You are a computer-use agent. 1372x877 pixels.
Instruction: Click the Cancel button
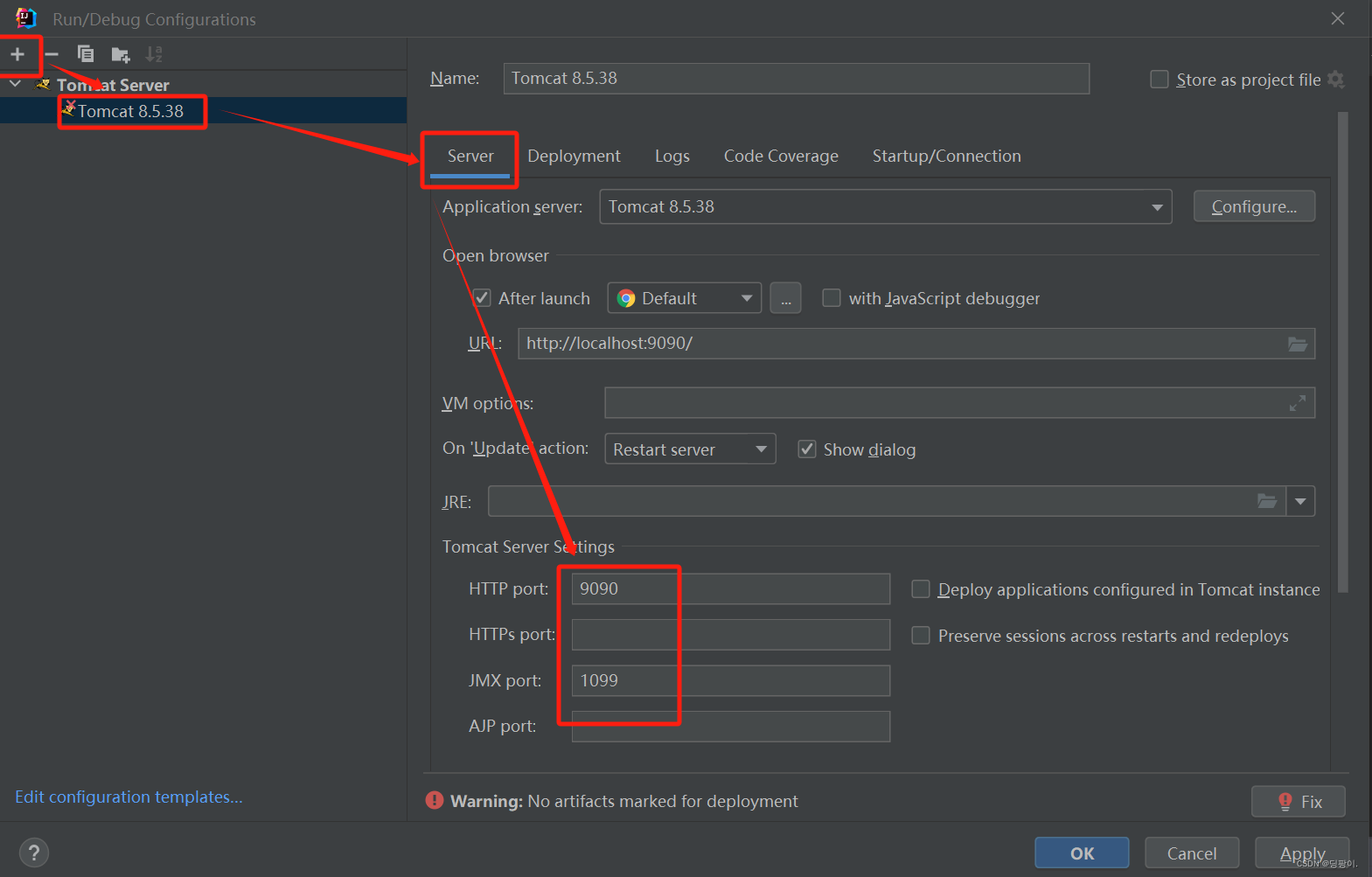[1192, 853]
